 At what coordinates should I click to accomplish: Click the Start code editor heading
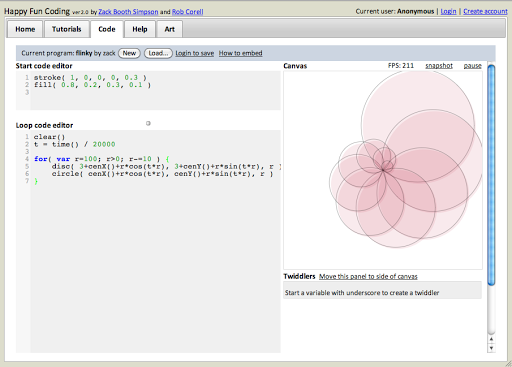pos(44,66)
